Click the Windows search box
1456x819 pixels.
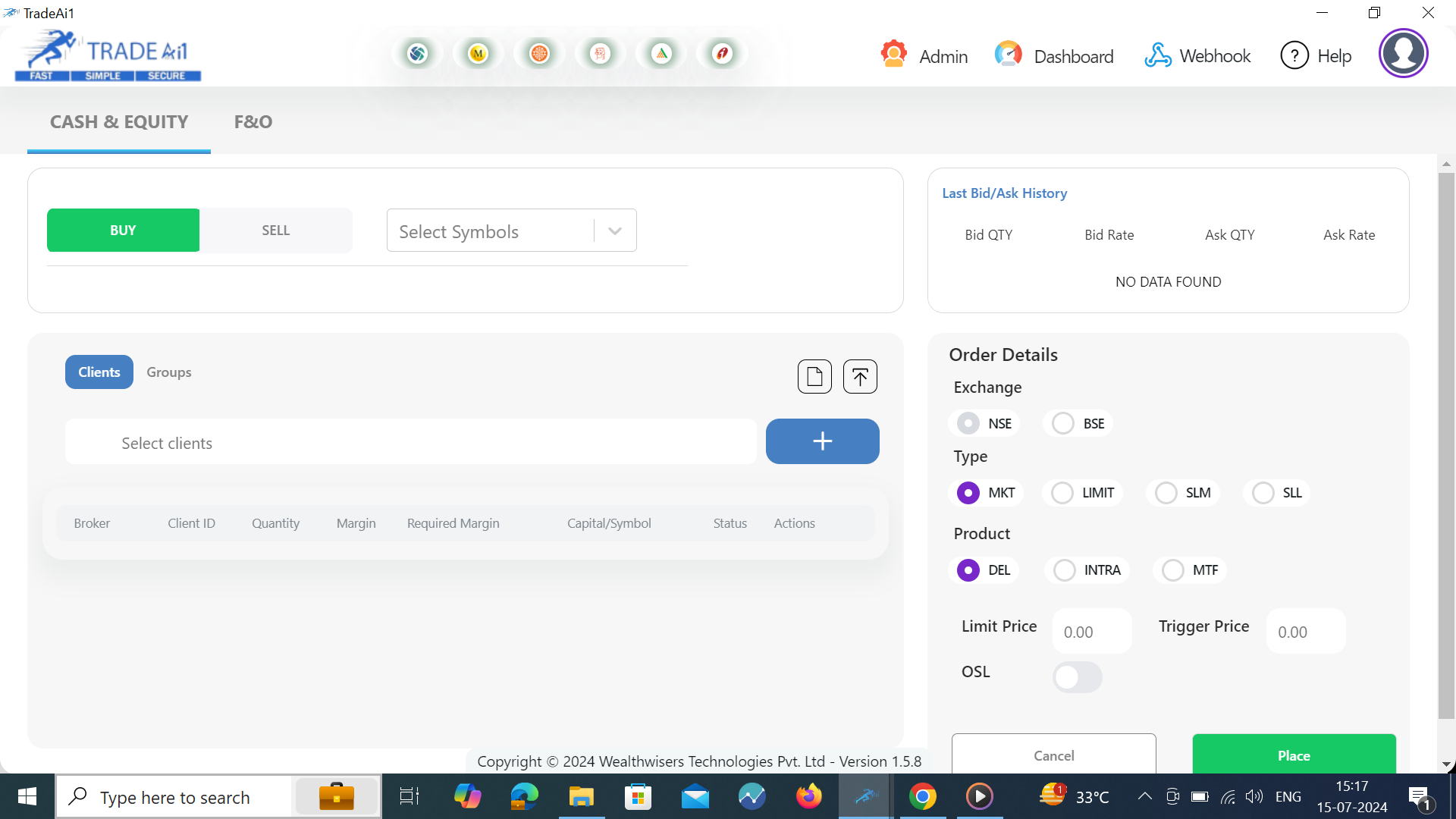click(176, 797)
